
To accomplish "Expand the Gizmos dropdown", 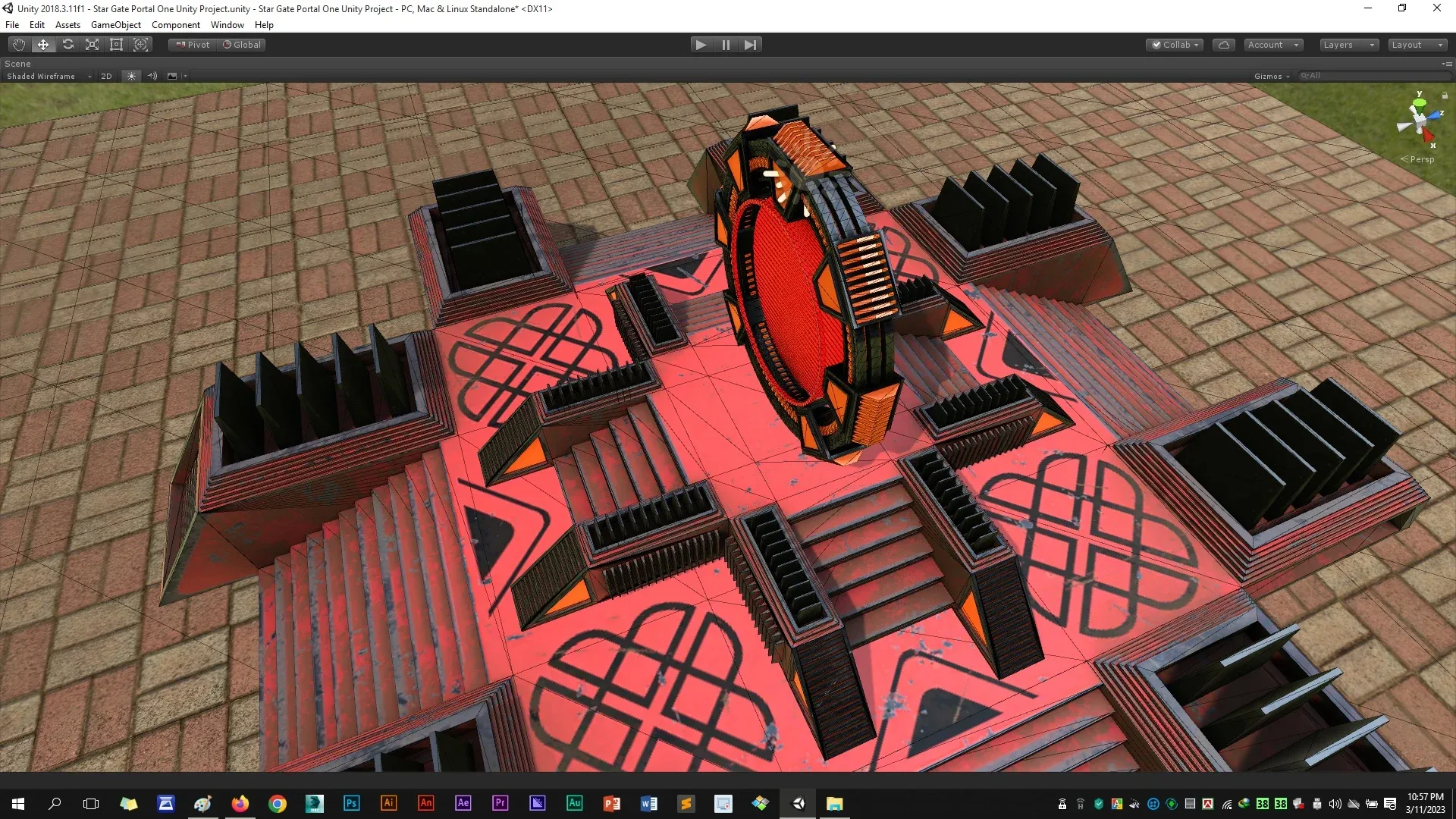I will click(x=1272, y=76).
